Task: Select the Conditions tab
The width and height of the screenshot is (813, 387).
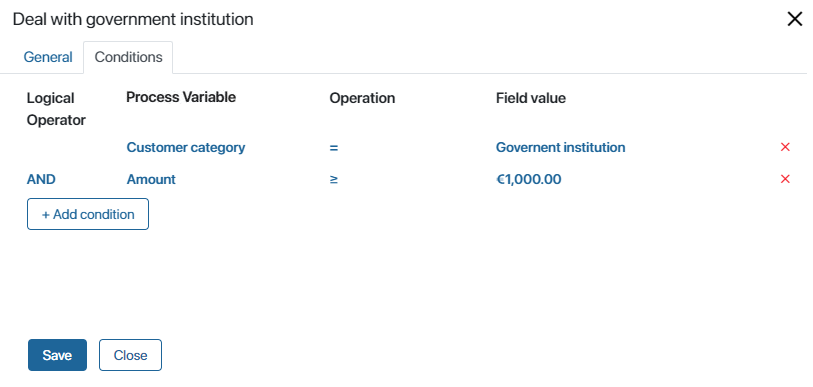Action: pyautogui.click(x=128, y=57)
